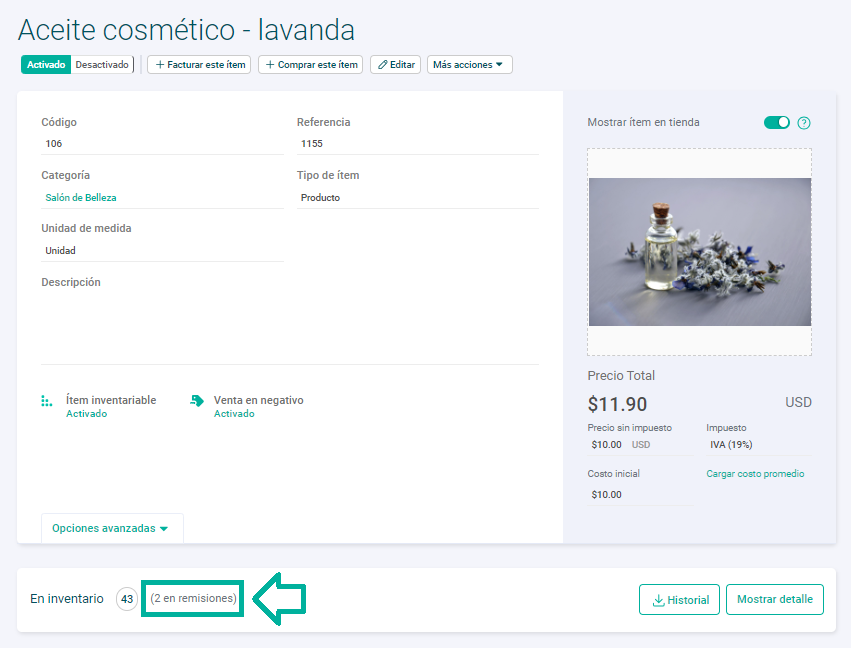Image resolution: width=851 pixels, height=648 pixels.
Task: Click the Historial button
Action: point(679,599)
